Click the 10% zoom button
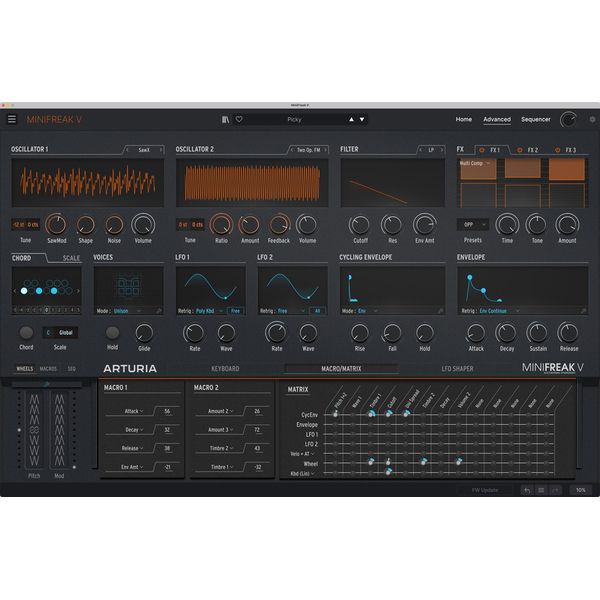 (581, 490)
